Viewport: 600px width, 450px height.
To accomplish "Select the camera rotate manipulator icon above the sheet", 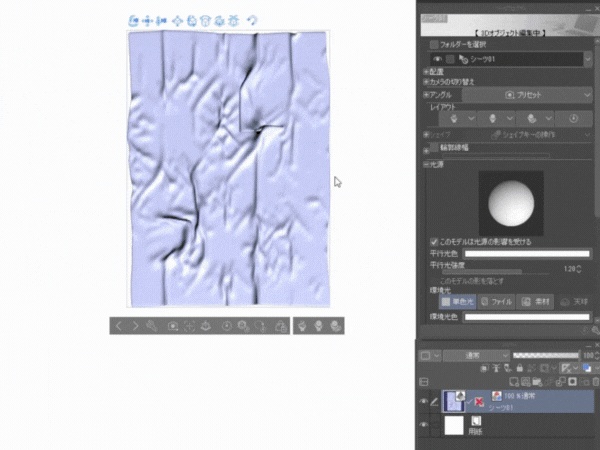I will (134, 21).
